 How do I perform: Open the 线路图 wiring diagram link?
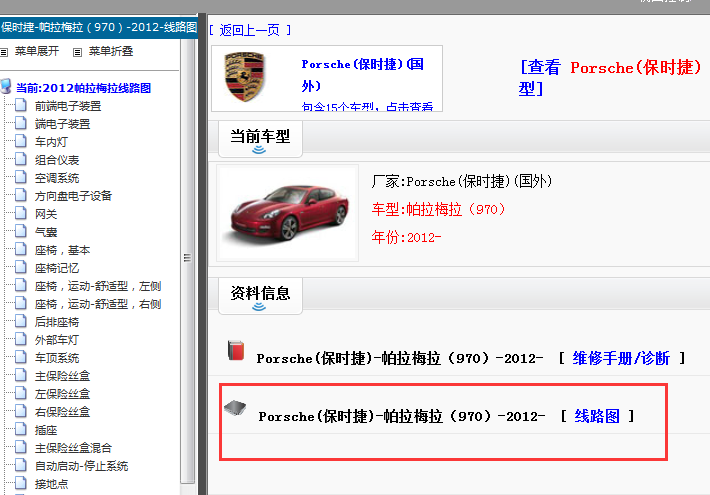597,416
